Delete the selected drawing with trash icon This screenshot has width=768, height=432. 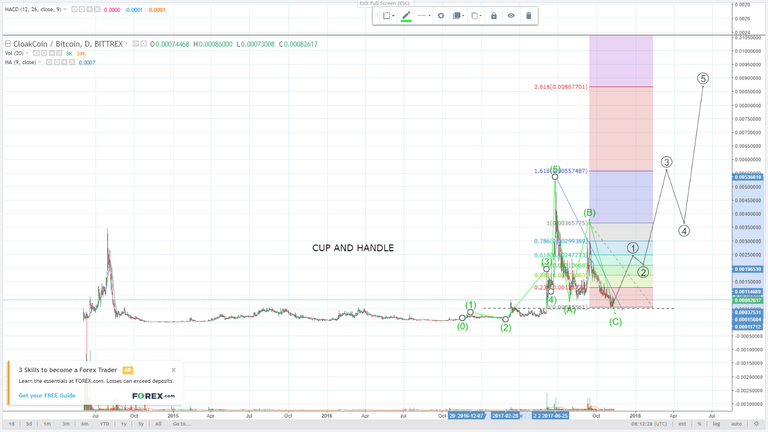click(528, 16)
